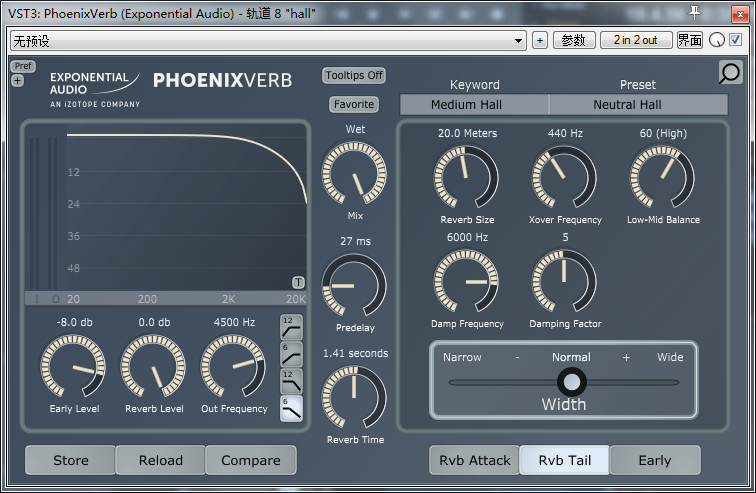Switch to the Rvb Attack tab
The height and width of the screenshot is (493, 756).
coord(474,460)
